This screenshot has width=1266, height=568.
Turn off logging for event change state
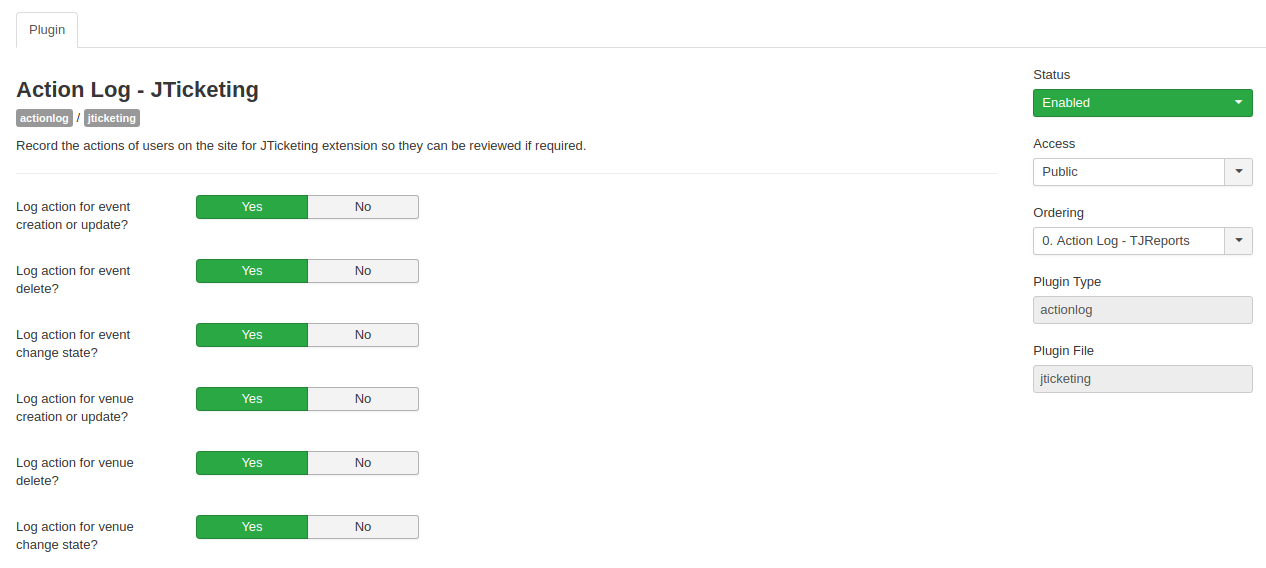362,335
